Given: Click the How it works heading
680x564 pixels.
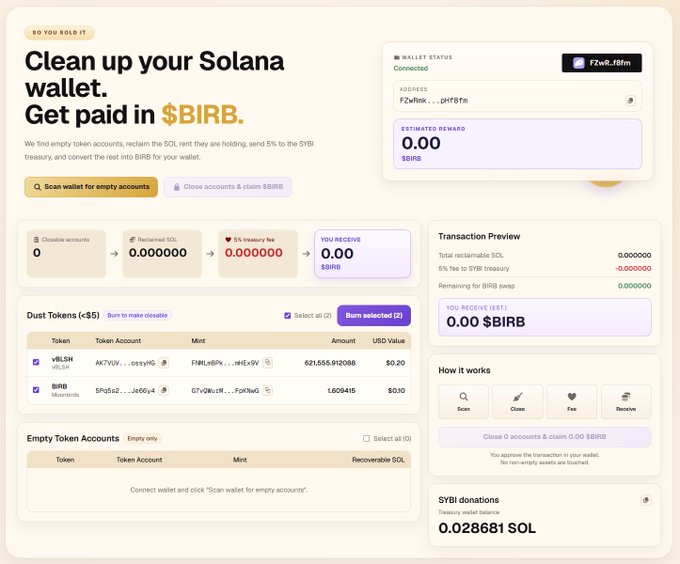Looking at the screenshot, I should (464, 371).
